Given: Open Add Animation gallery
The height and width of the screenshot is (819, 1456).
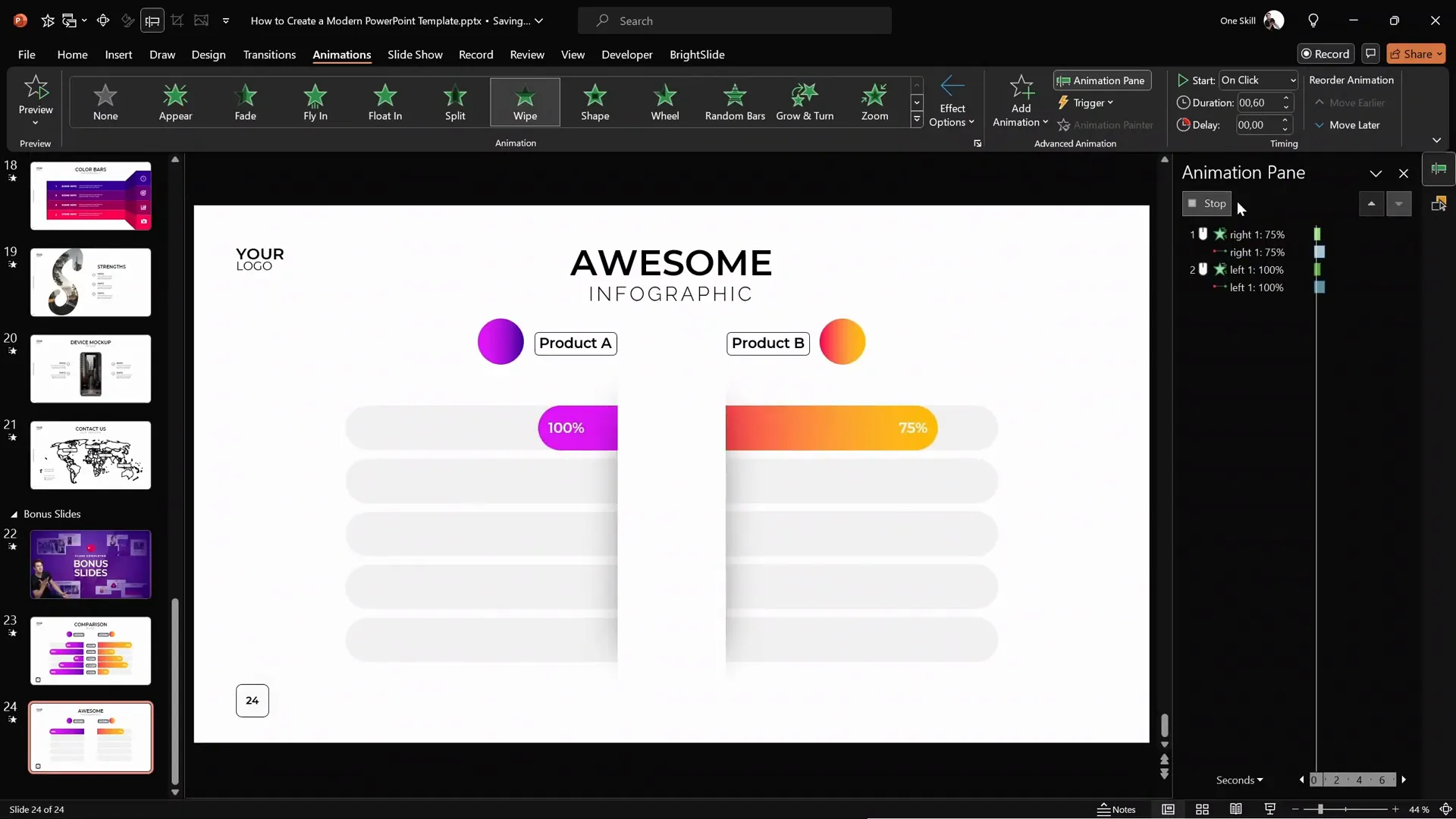Looking at the screenshot, I should [1021, 102].
